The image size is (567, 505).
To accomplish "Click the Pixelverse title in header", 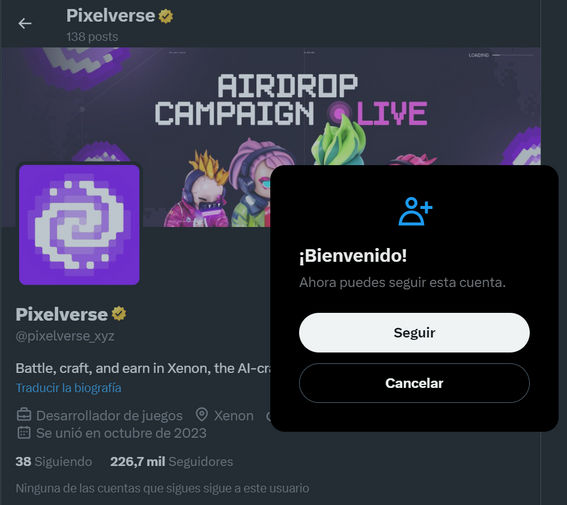I will [111, 16].
